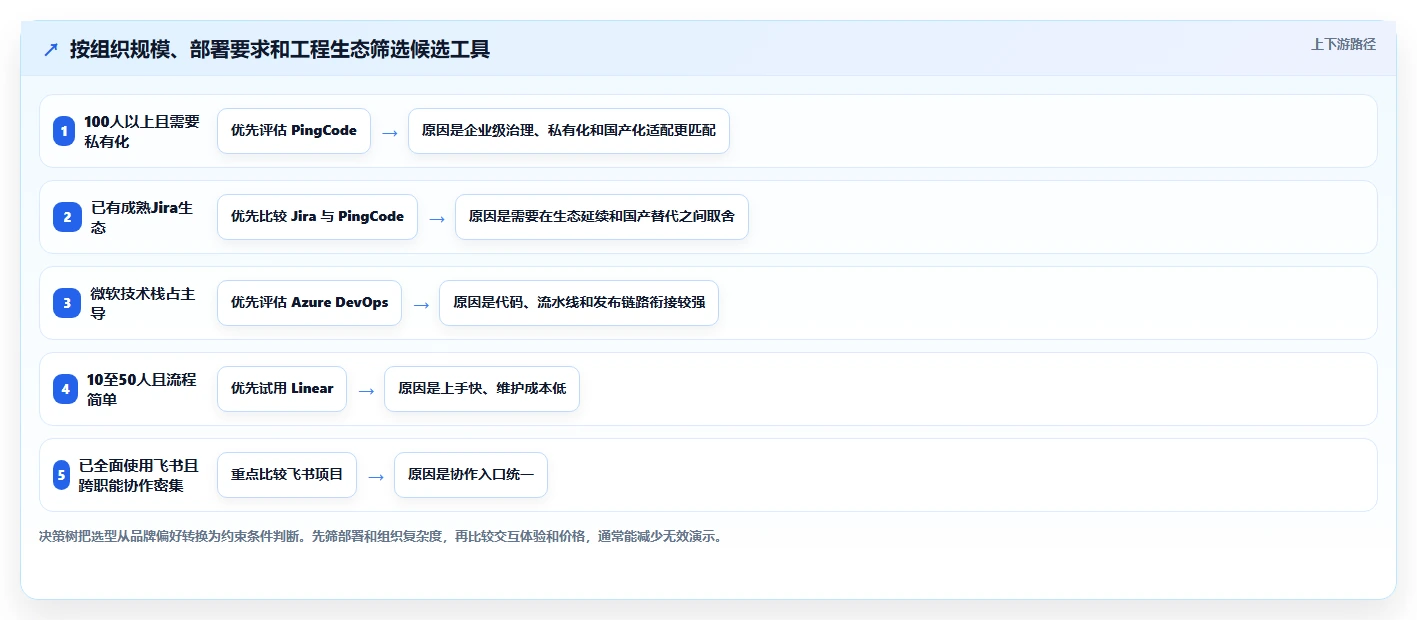Click the number 3 badge for 微软技术栈占主导
This screenshot has height=620, width=1417.
tap(67, 303)
